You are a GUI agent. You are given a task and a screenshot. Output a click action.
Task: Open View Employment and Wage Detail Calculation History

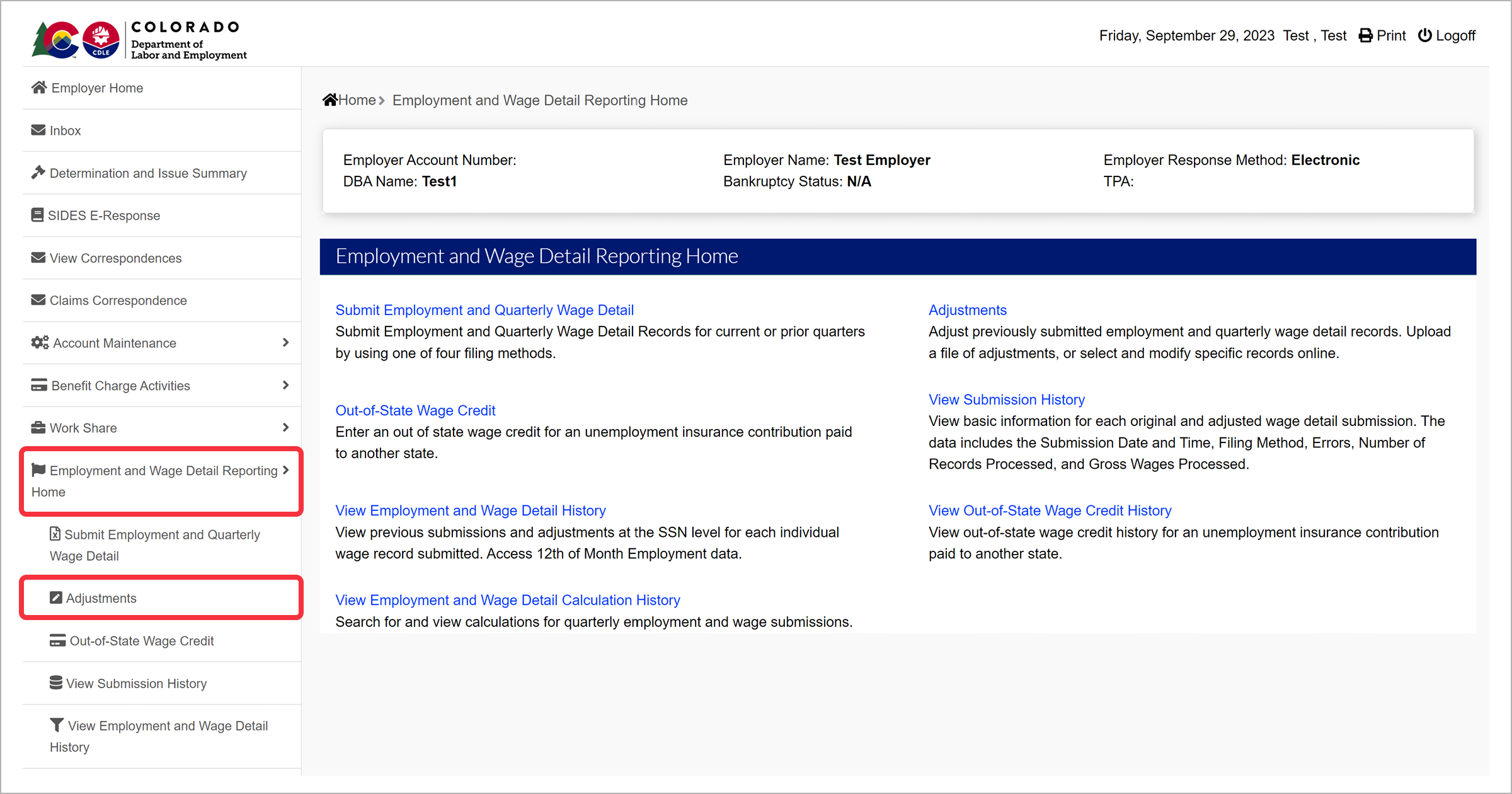tap(507, 600)
